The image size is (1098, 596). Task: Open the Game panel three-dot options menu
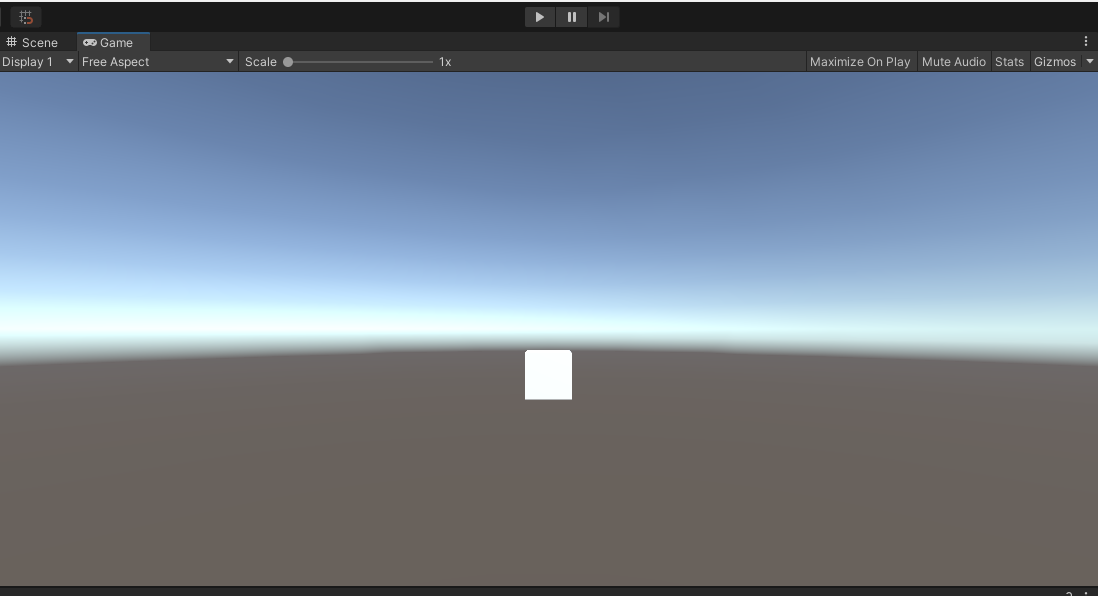pos(1086,42)
